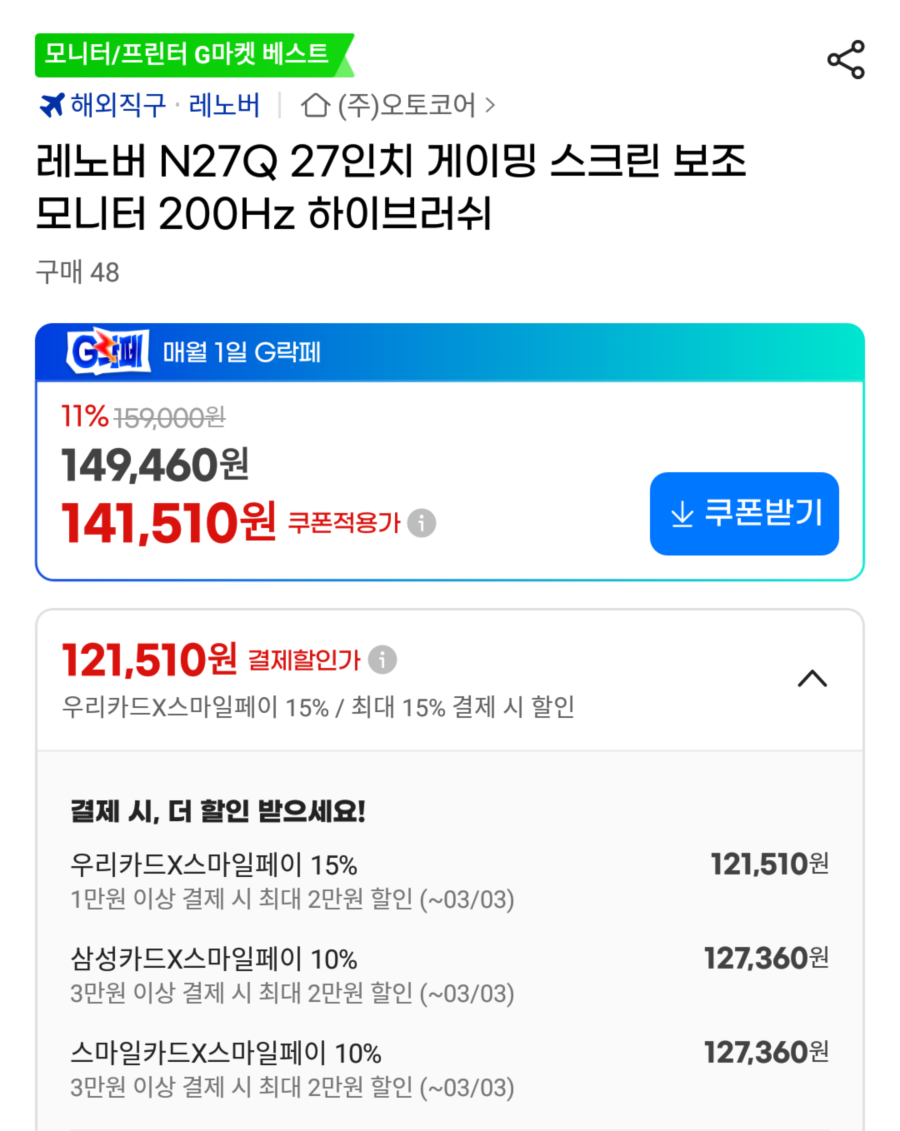Tap the G락페 logo in the banner
Image resolution: width=900 pixels, height=1131 pixels.
click(x=105, y=351)
